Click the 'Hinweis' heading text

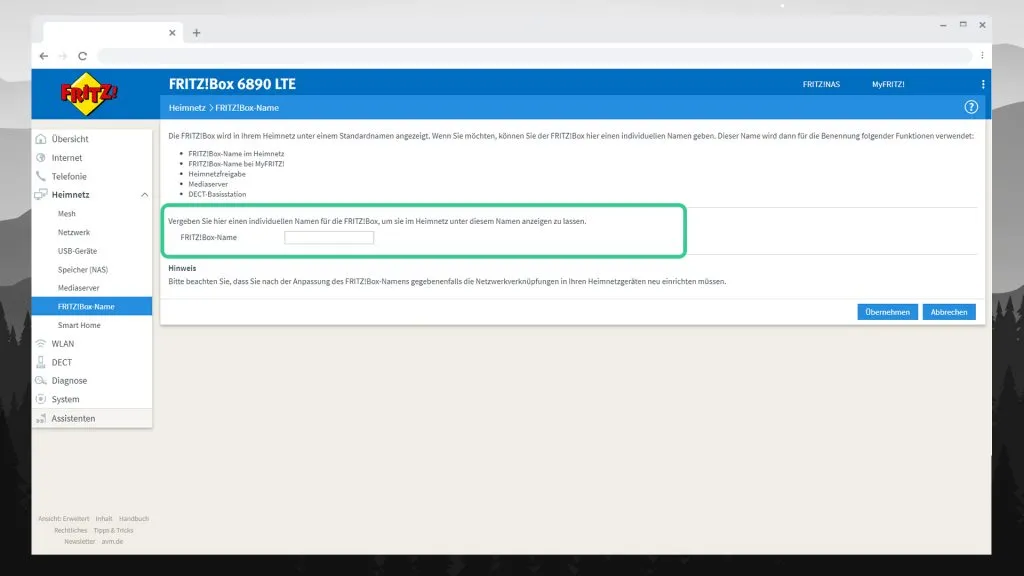[182, 268]
